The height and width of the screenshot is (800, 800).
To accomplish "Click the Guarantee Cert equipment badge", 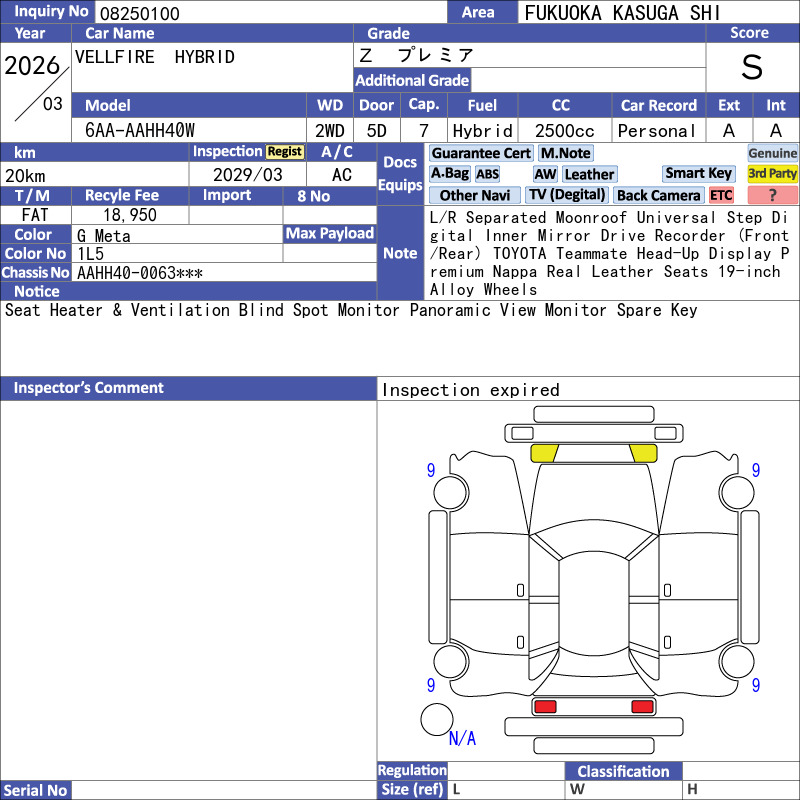I will click(x=481, y=153).
